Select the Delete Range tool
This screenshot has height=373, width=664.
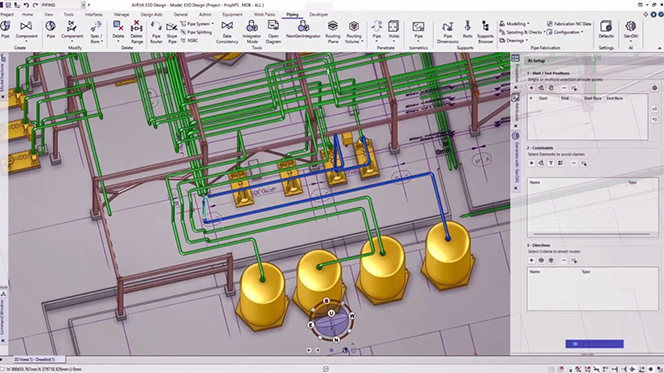(136, 32)
